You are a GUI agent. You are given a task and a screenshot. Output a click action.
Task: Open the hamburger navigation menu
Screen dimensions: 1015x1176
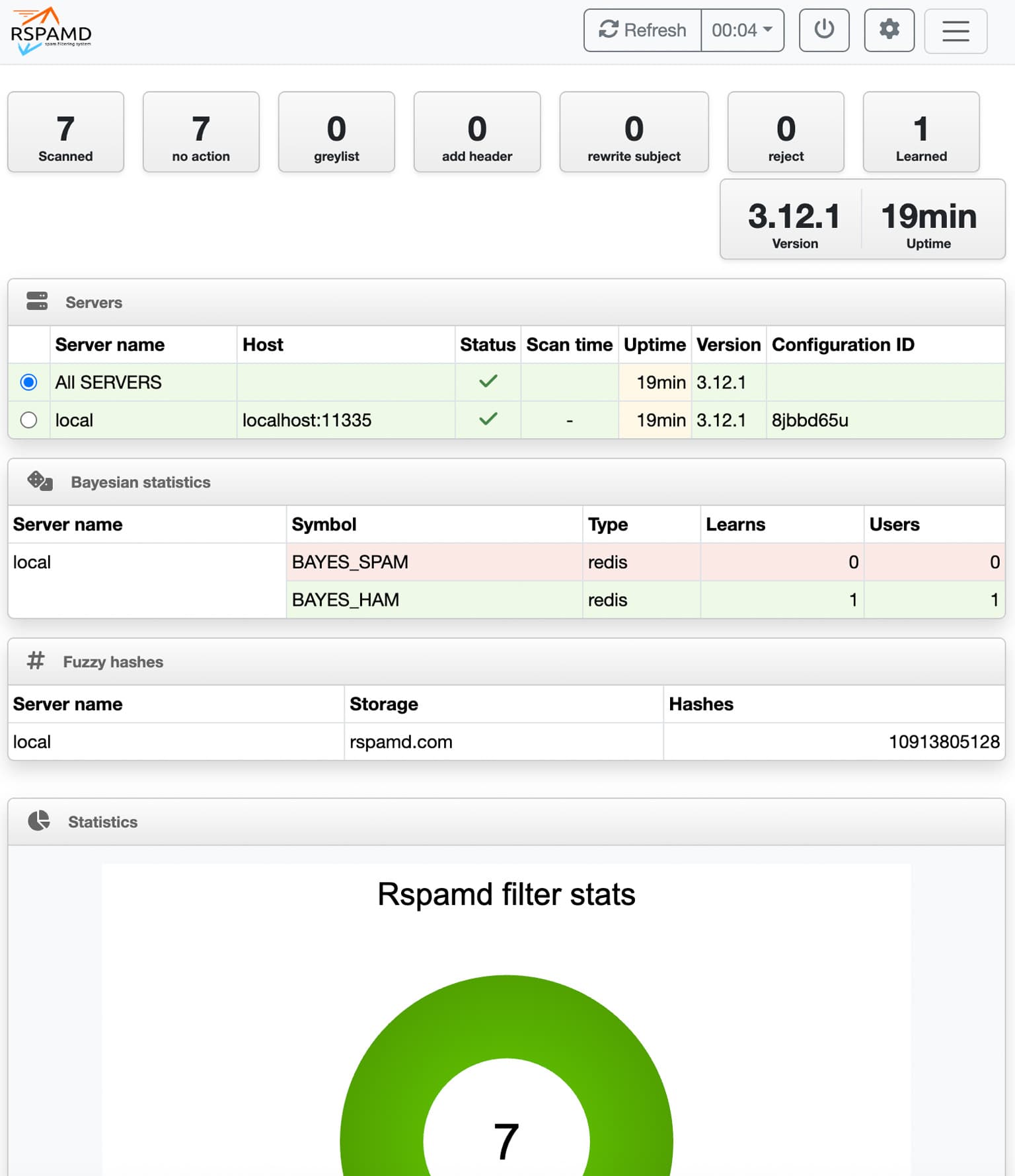coord(956,31)
